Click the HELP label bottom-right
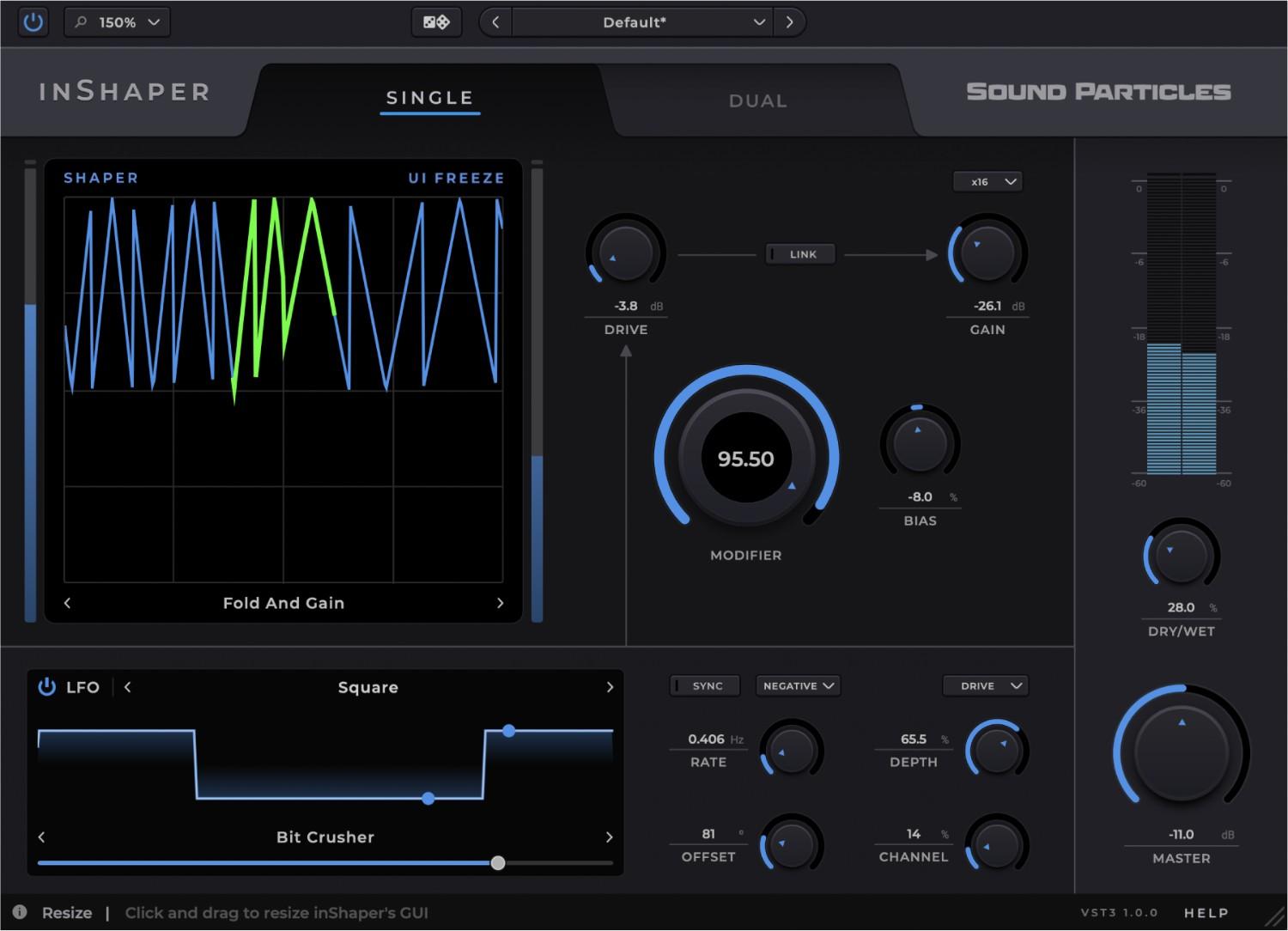The image size is (1288, 931). [x=1206, y=912]
